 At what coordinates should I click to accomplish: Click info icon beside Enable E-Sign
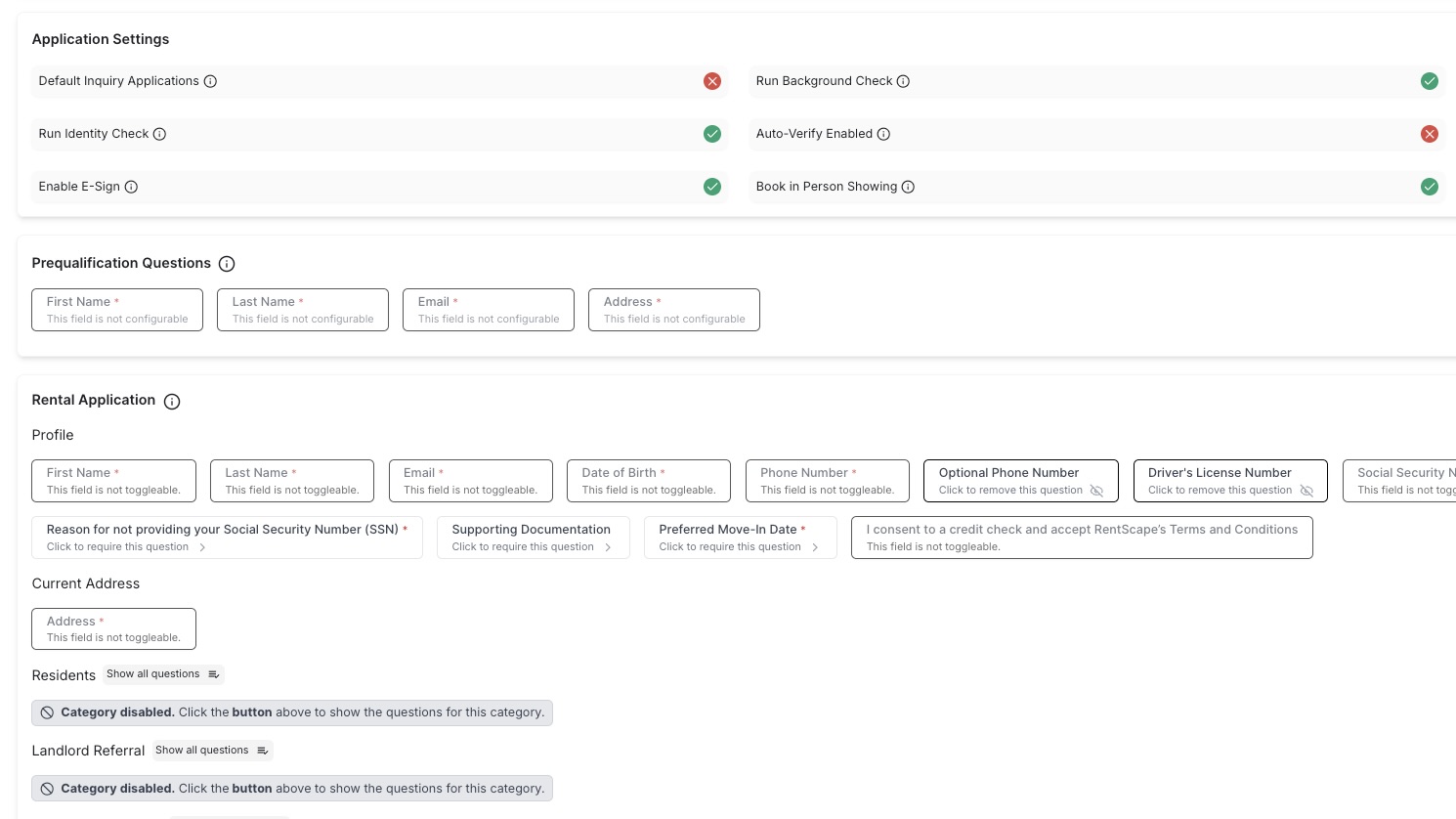(131, 187)
